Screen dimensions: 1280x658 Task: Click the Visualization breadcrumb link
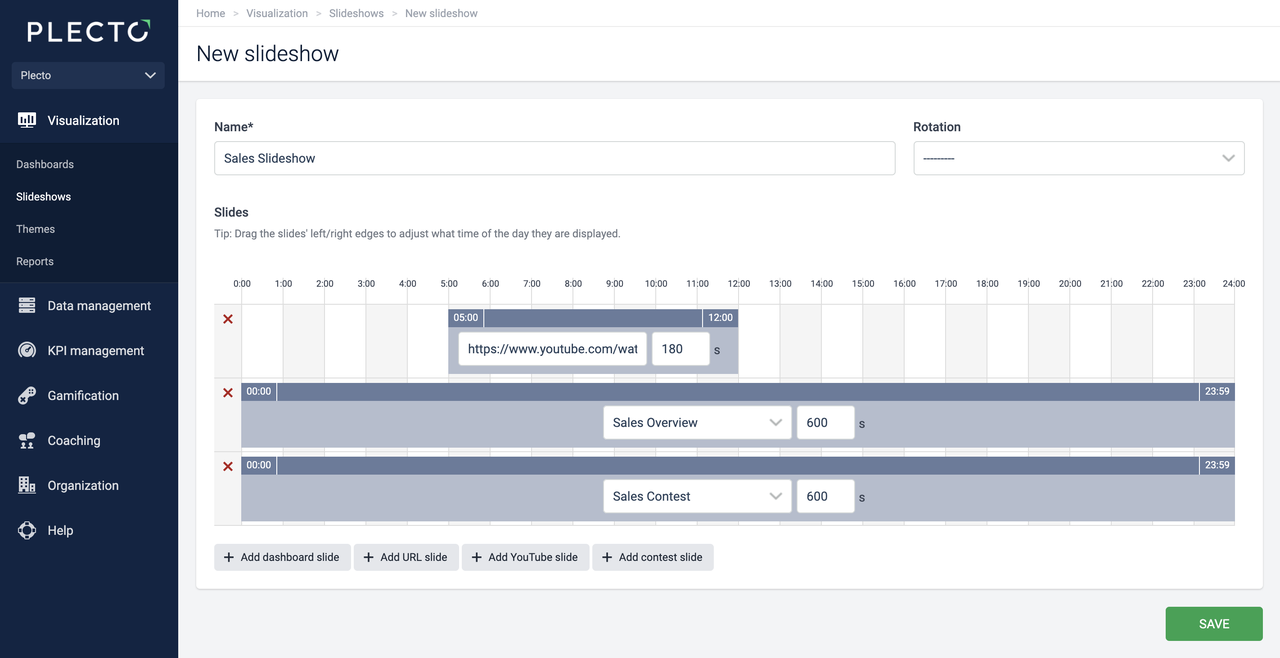(x=277, y=13)
